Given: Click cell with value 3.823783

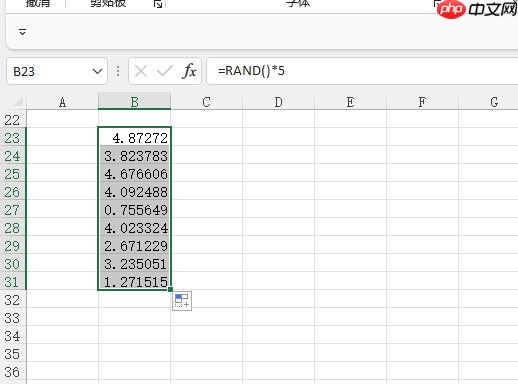Looking at the screenshot, I should tap(135, 155).
